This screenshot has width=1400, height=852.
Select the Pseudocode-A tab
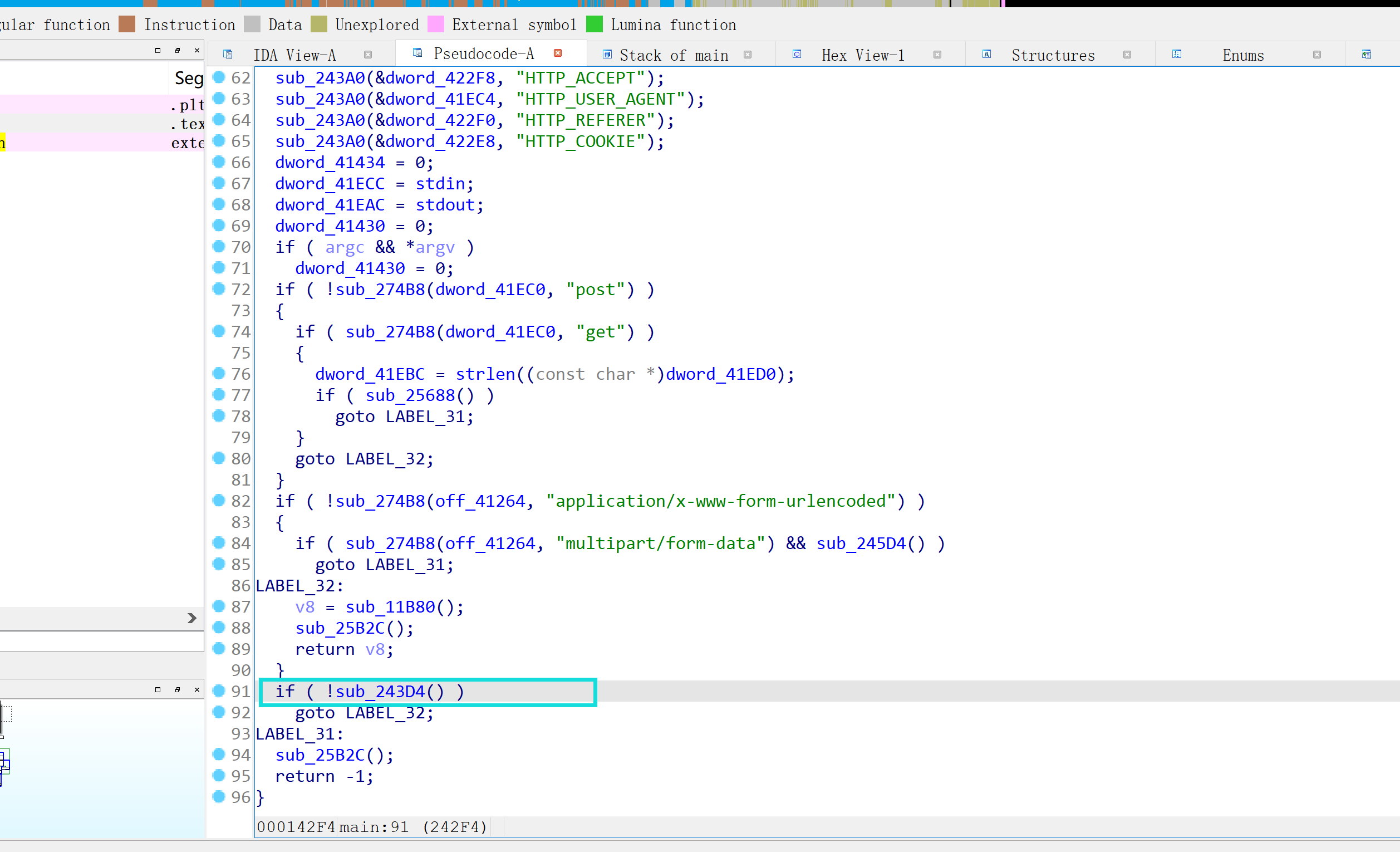click(x=484, y=53)
